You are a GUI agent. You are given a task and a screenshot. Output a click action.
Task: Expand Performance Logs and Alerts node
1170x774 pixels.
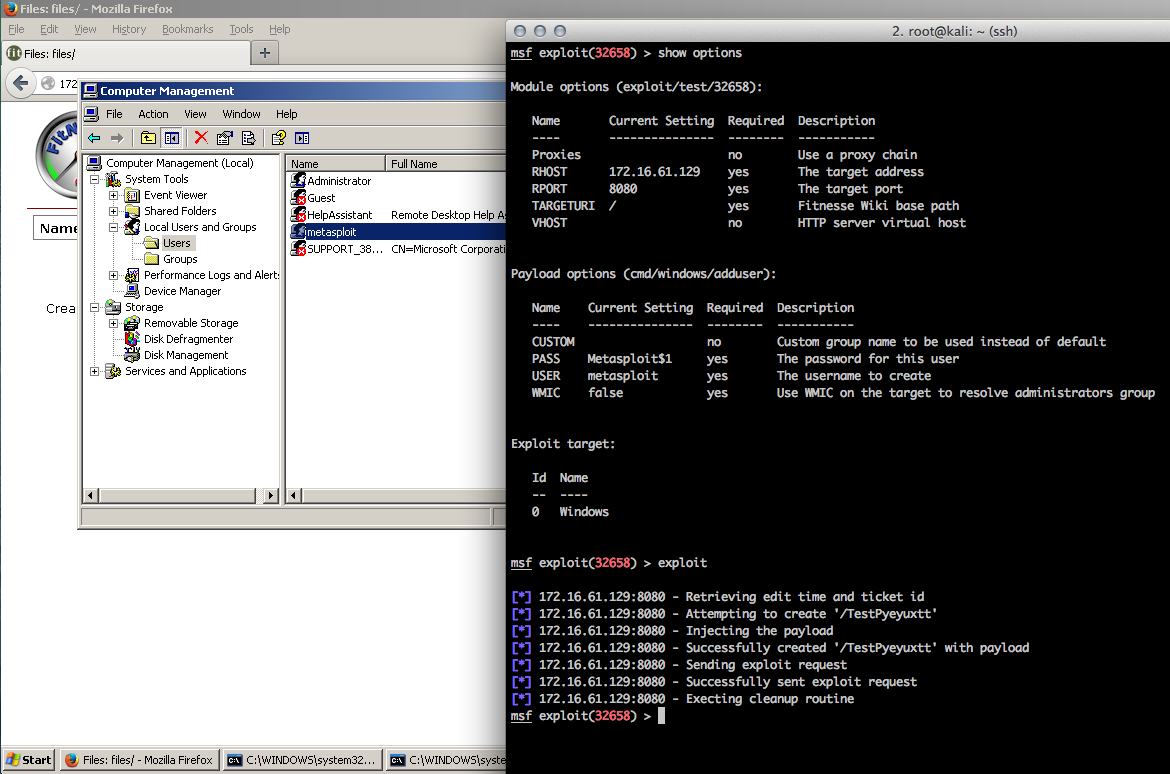tap(113, 275)
